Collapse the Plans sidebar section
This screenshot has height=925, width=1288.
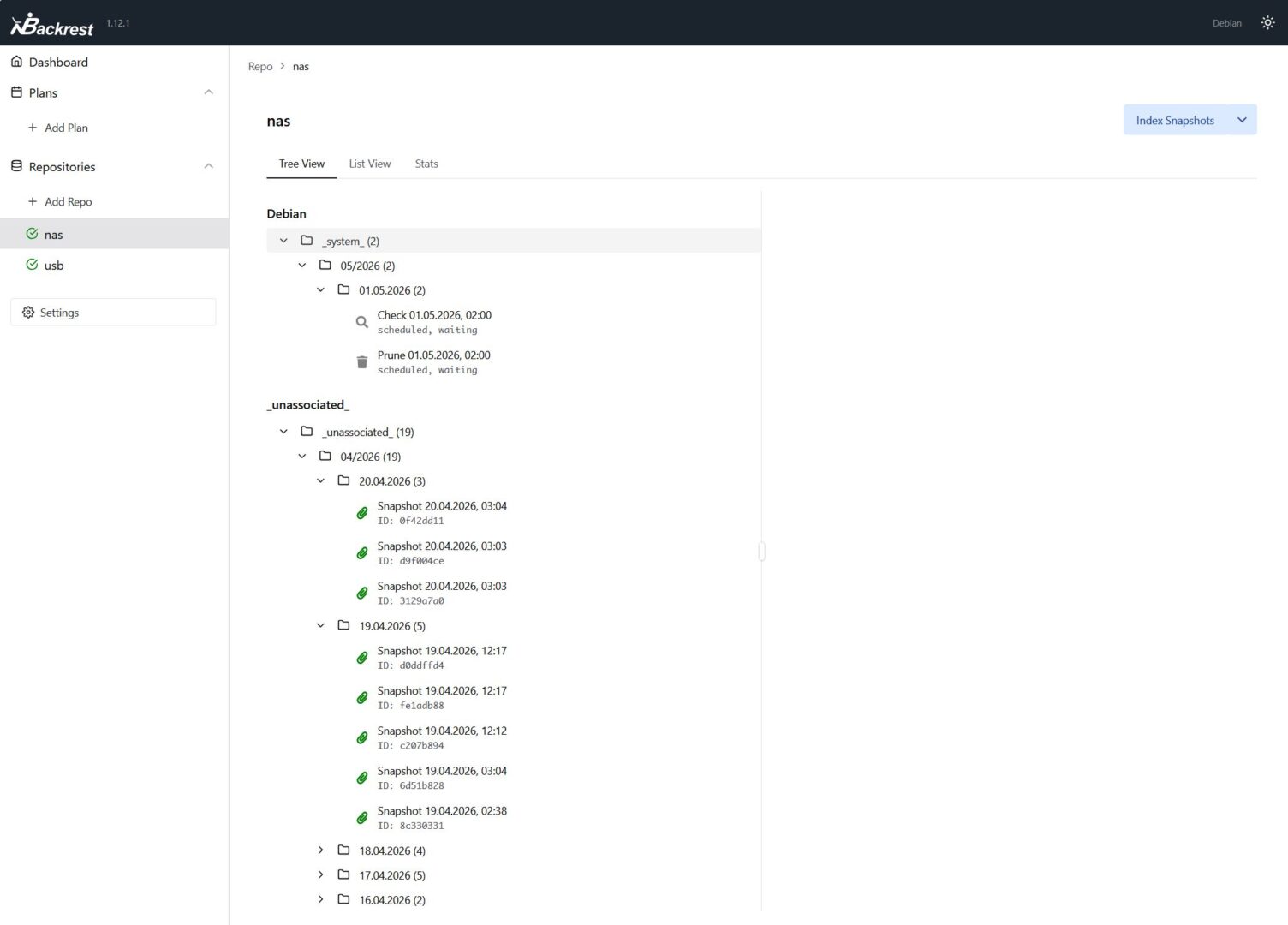pos(208,92)
